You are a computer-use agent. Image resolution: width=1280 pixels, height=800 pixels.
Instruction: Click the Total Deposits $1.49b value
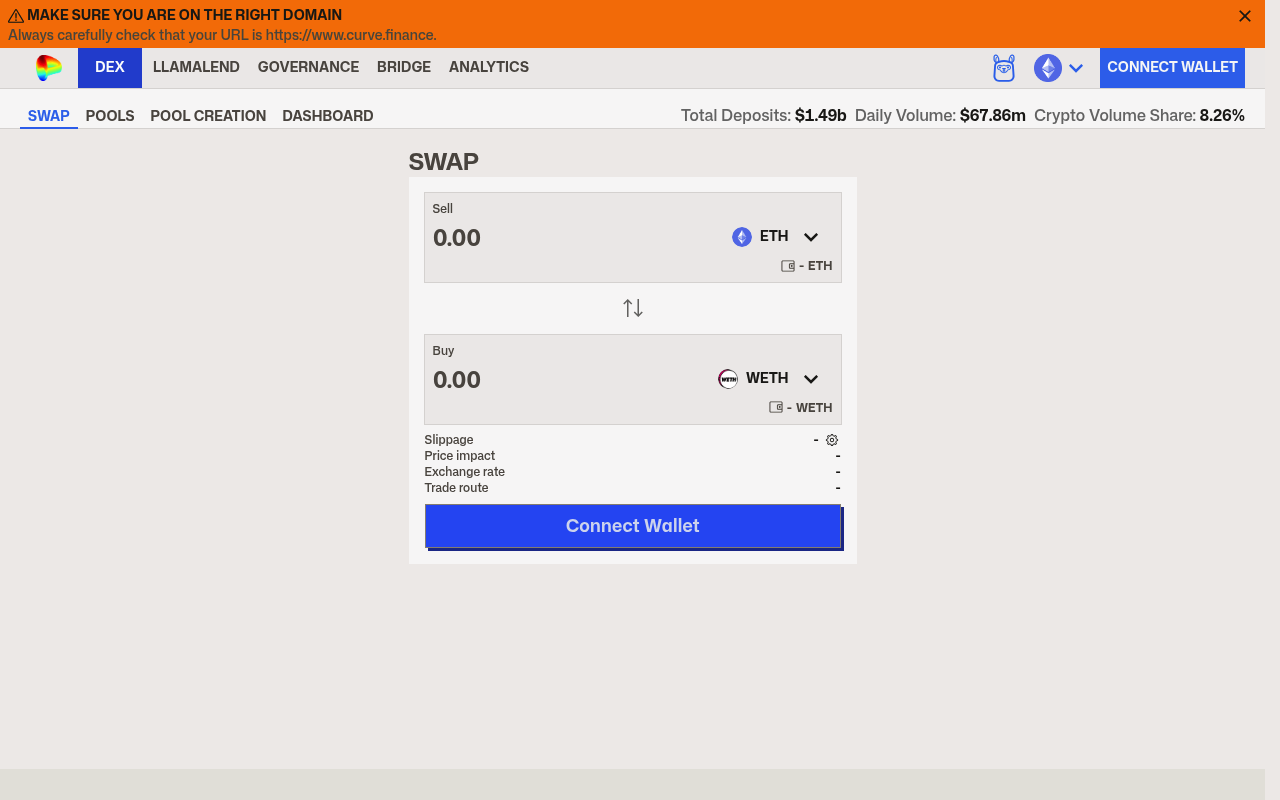pyautogui.click(x=821, y=116)
